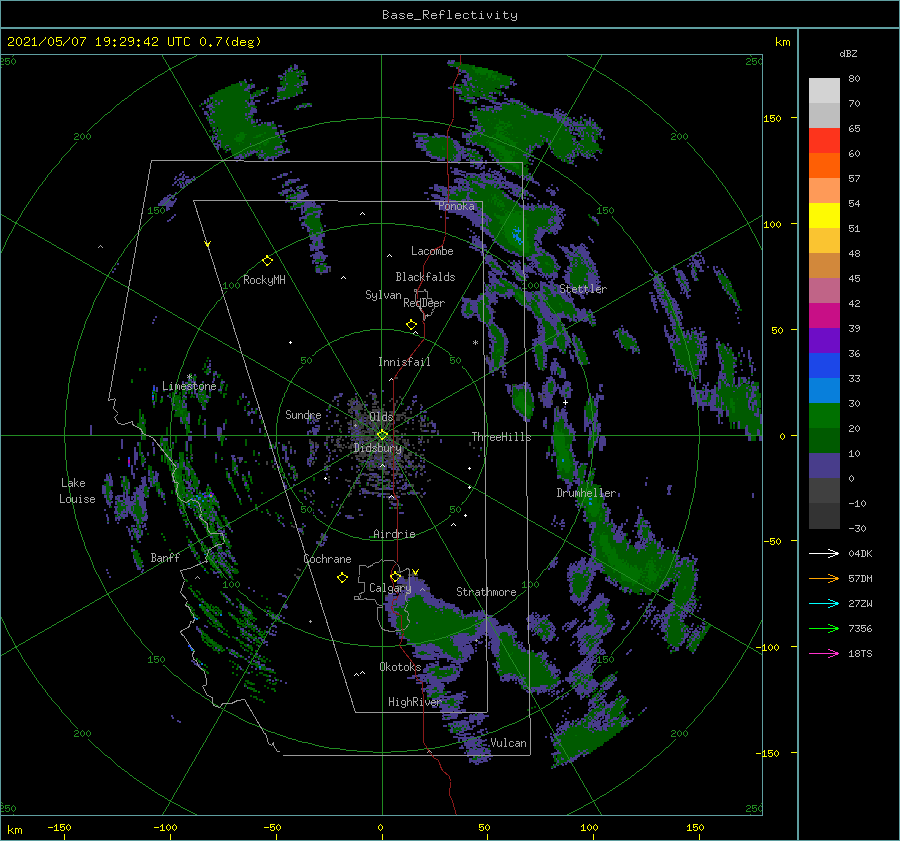Screen dimensions: 900x841
Task: Click the dBZ legend heading
Action: click(848, 54)
